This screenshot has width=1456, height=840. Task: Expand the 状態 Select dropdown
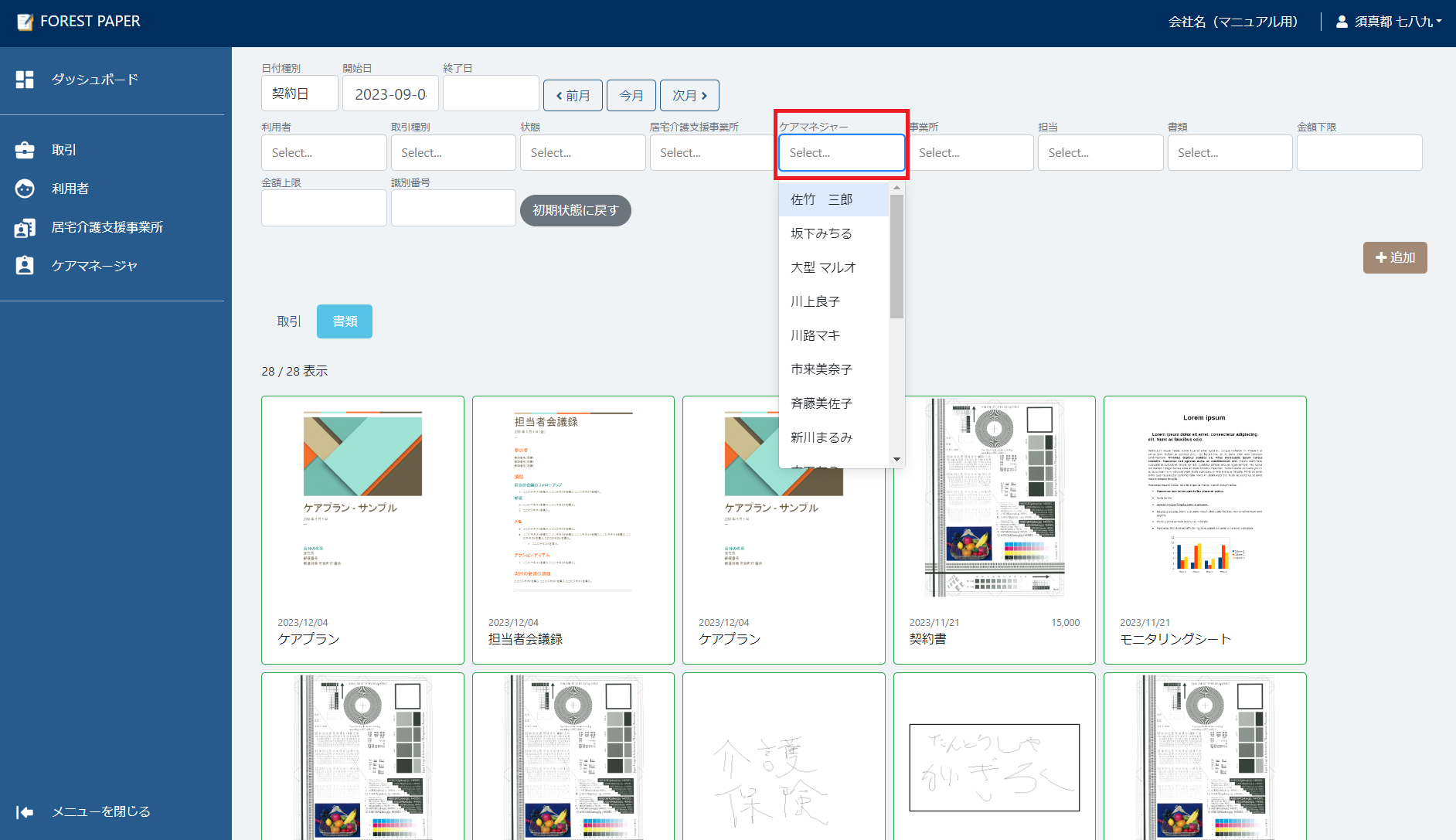tap(583, 153)
